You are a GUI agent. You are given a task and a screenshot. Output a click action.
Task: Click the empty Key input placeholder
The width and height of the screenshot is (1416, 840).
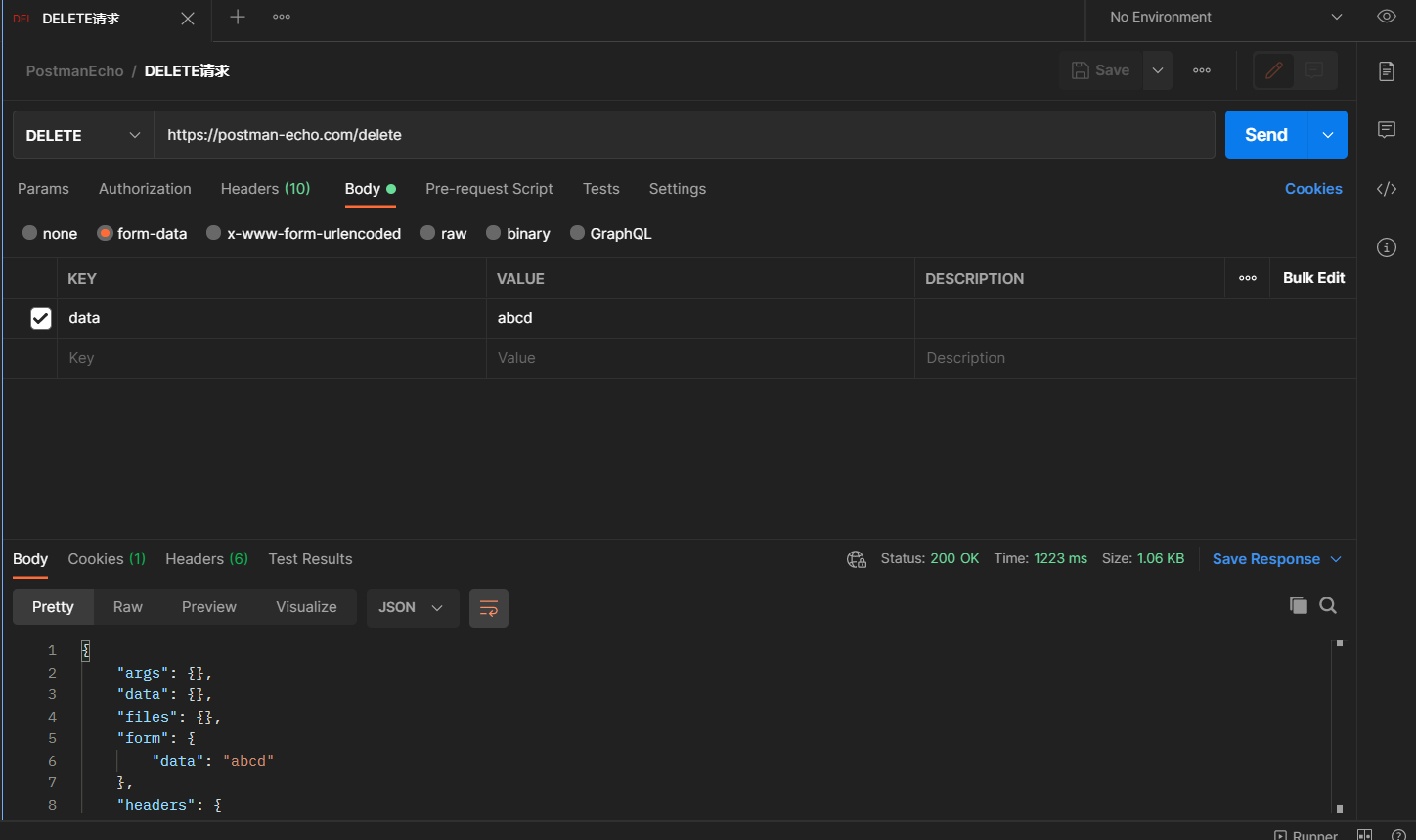tap(272, 358)
